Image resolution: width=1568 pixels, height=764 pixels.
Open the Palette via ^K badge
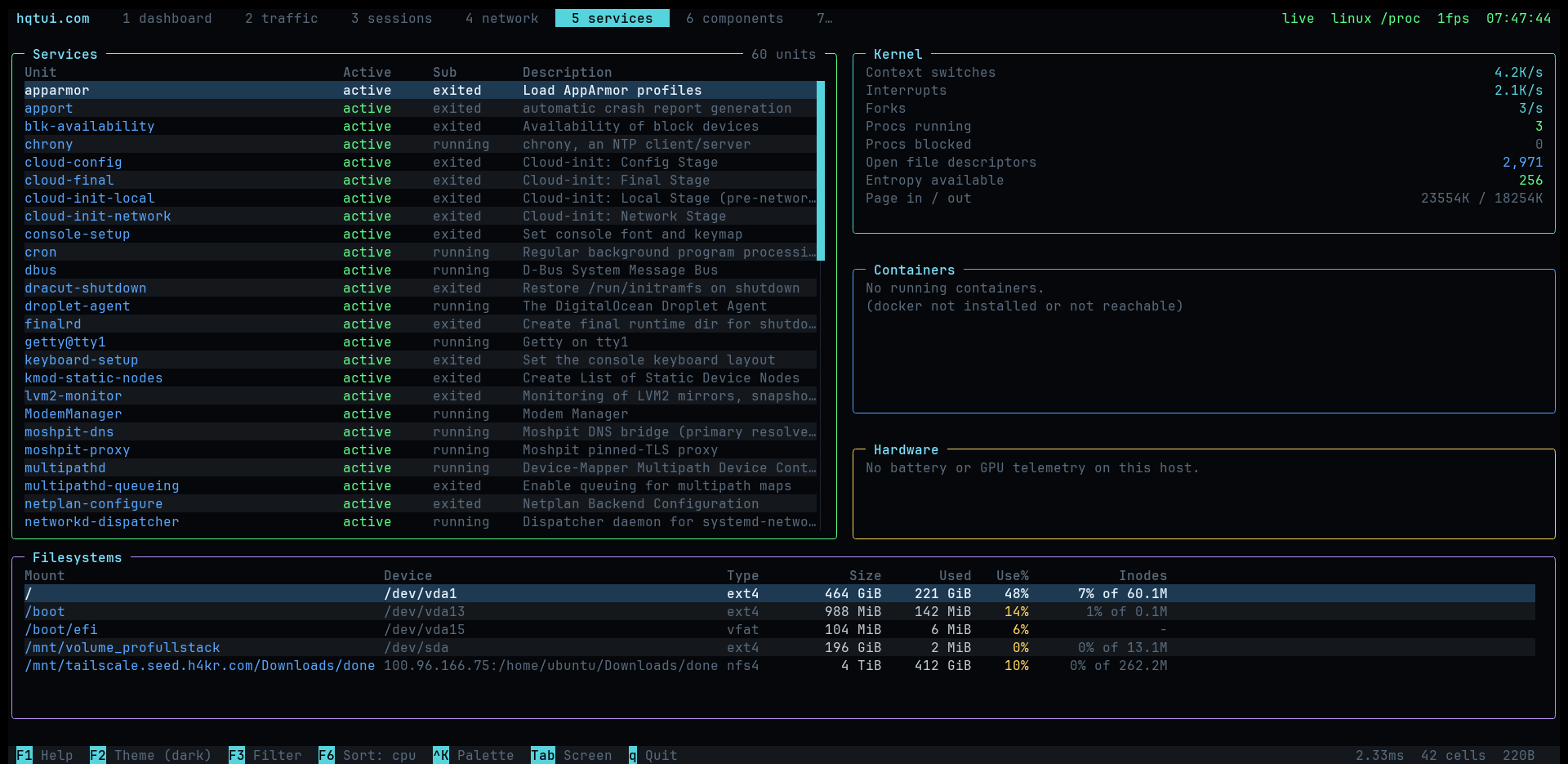[441, 755]
